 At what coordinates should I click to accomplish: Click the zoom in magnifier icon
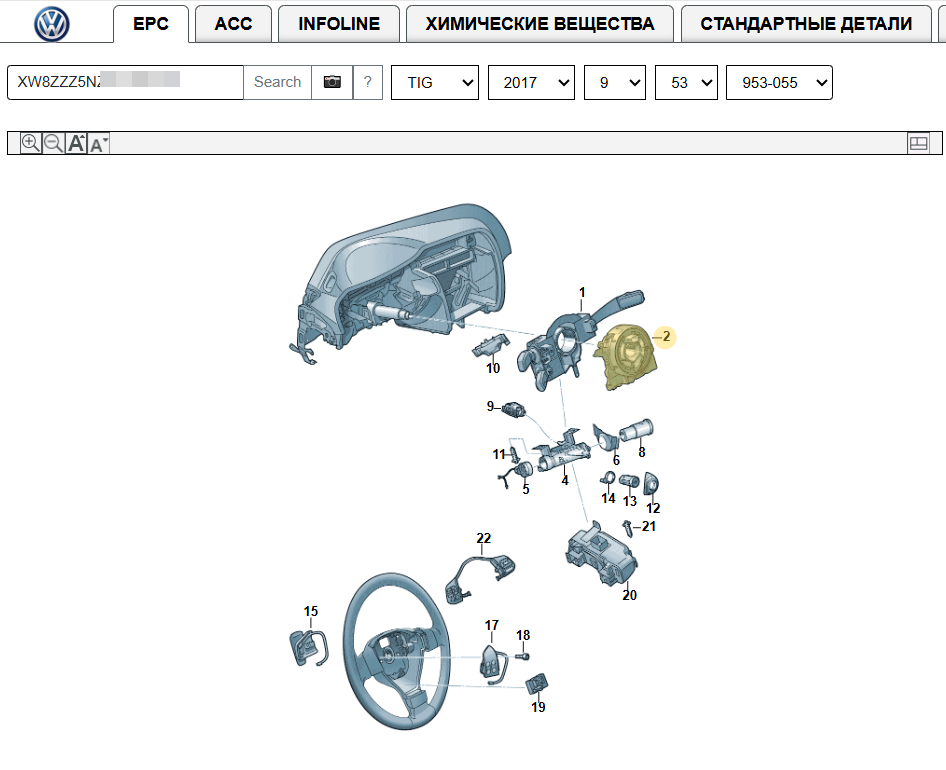(31, 144)
